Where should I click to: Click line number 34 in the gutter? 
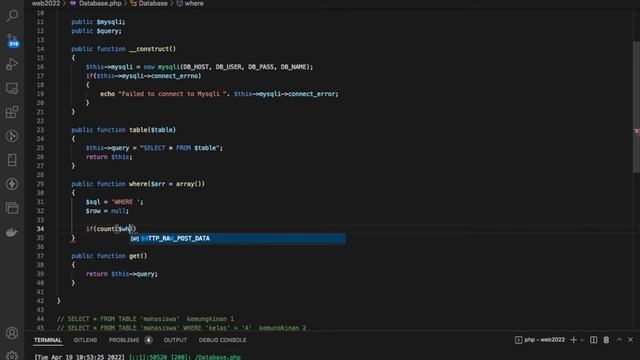pos(40,229)
